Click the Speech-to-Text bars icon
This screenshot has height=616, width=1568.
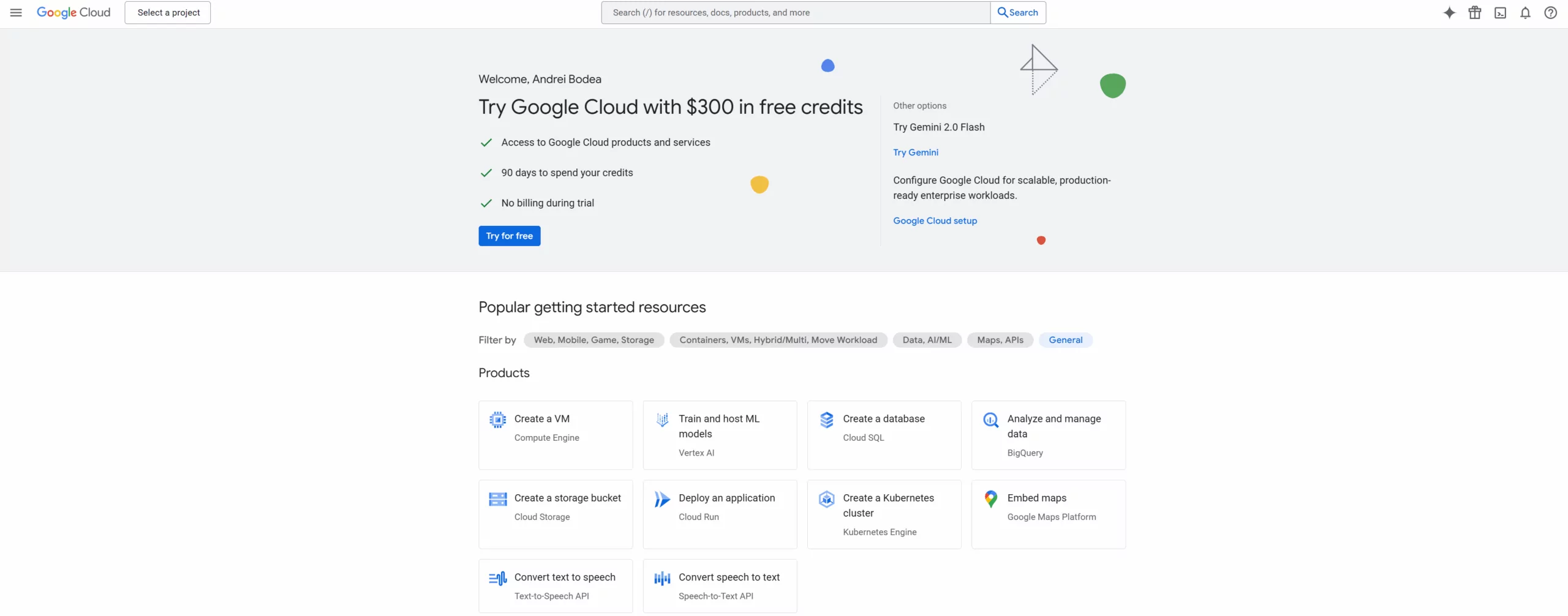662,578
